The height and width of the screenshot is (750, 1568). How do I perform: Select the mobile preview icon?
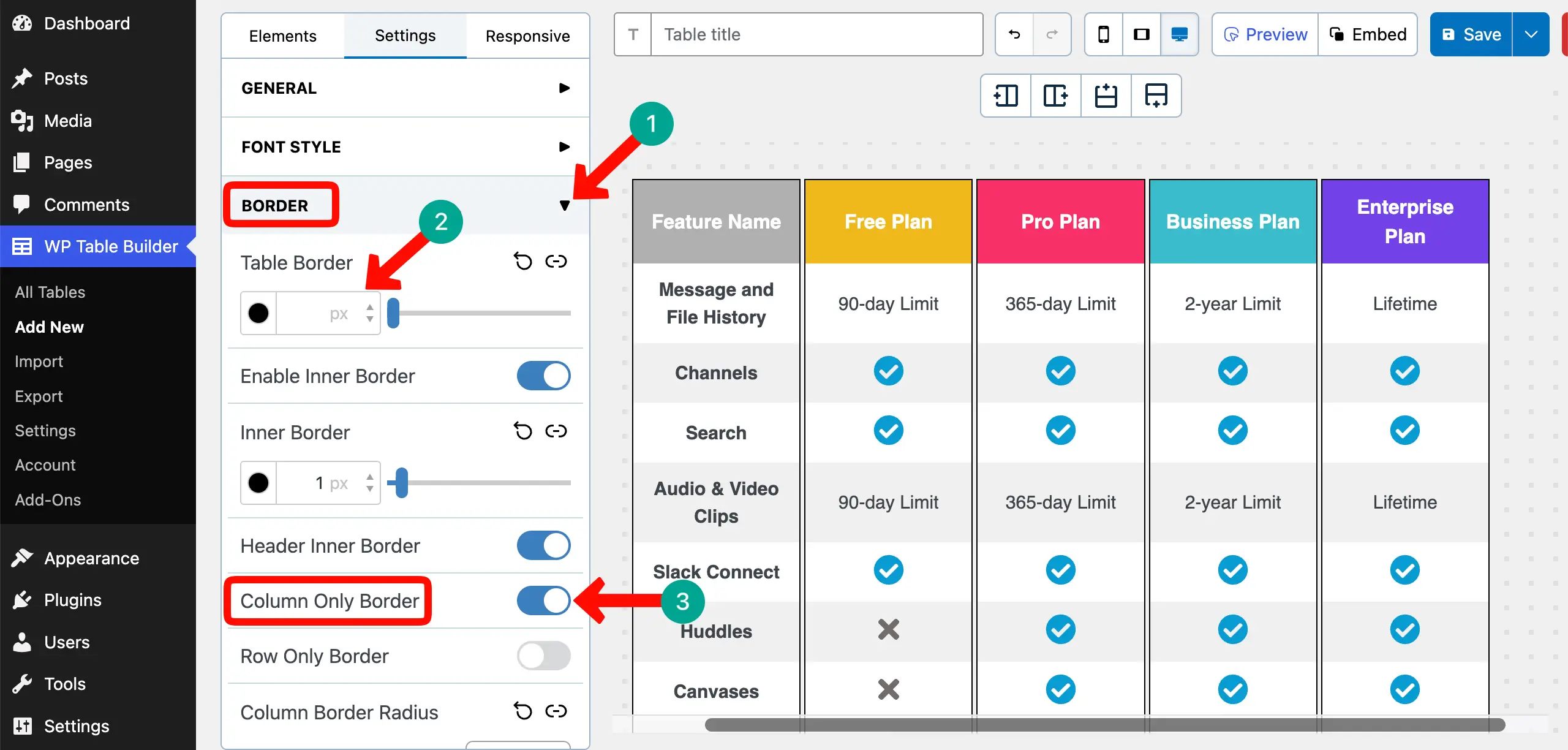pos(1103,34)
